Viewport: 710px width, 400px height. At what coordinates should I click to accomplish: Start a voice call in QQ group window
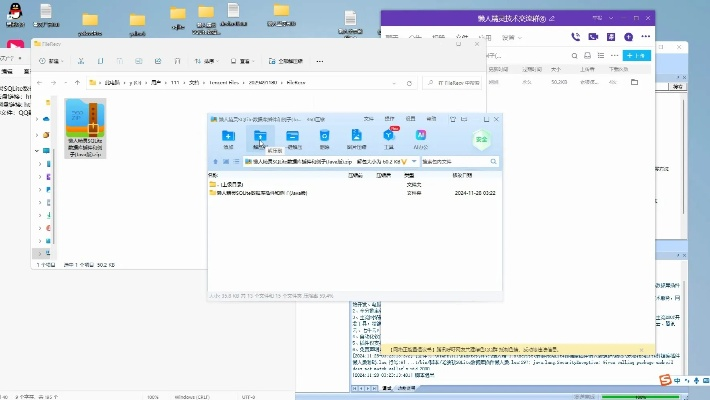tap(576, 37)
